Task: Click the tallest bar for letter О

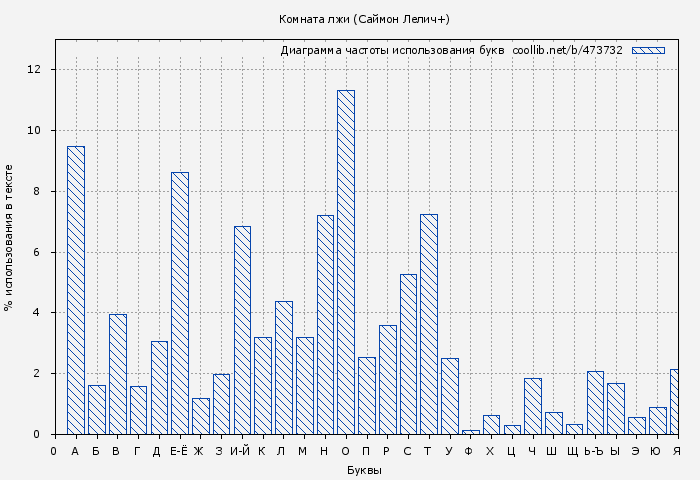Action: point(346,262)
